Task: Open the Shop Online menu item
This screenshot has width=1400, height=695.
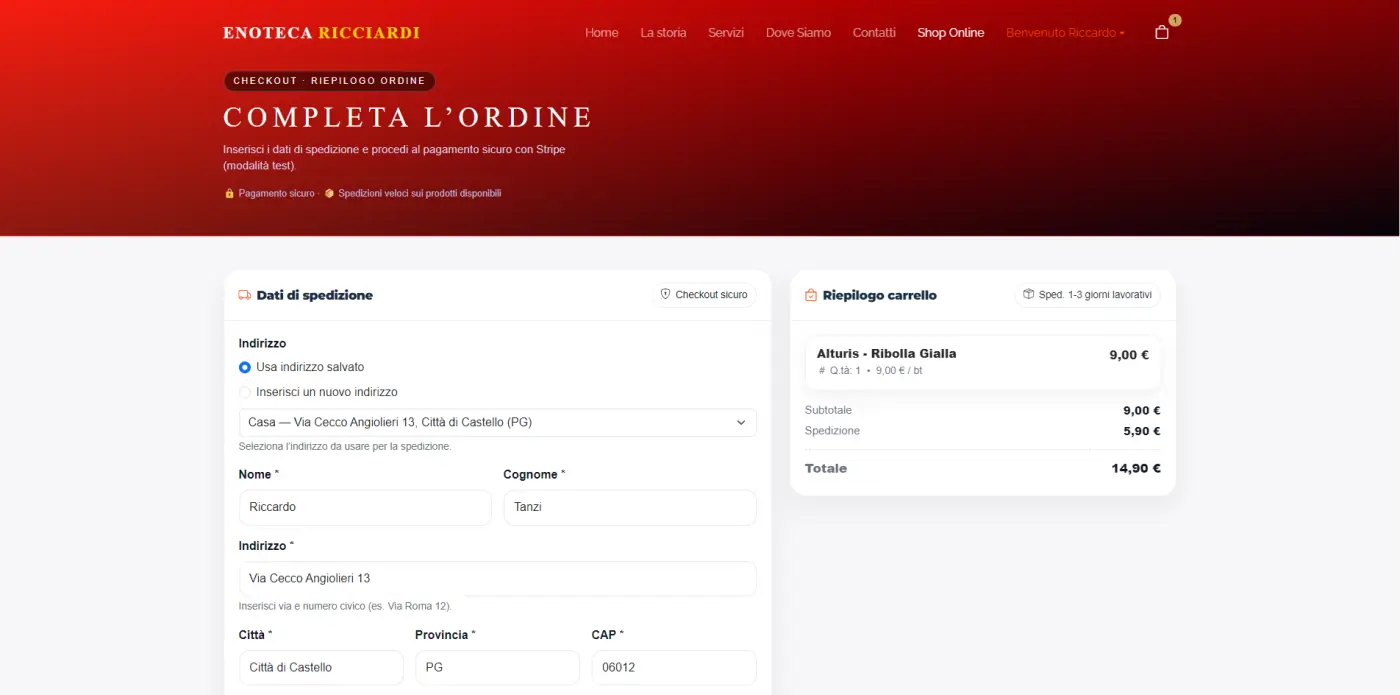Action: point(950,32)
